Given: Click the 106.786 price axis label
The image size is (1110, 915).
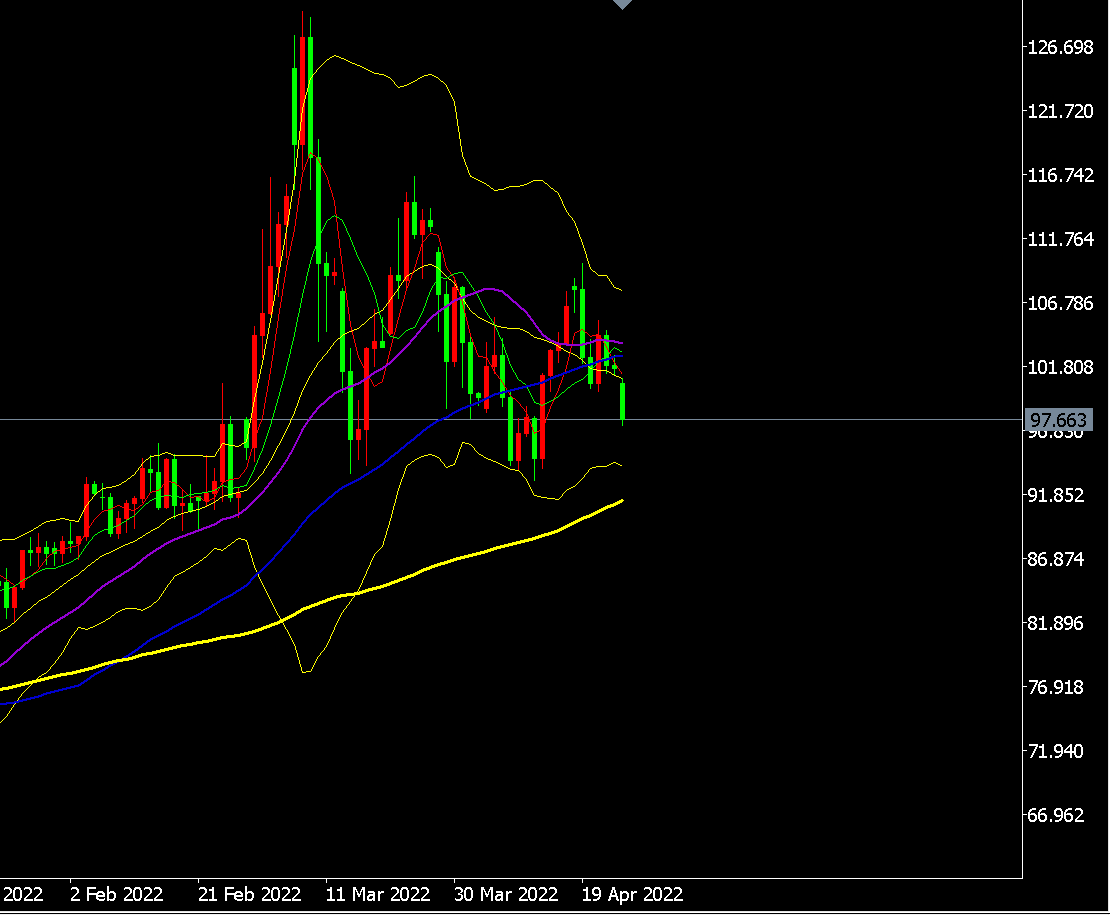Looking at the screenshot, I should coord(1060,303).
